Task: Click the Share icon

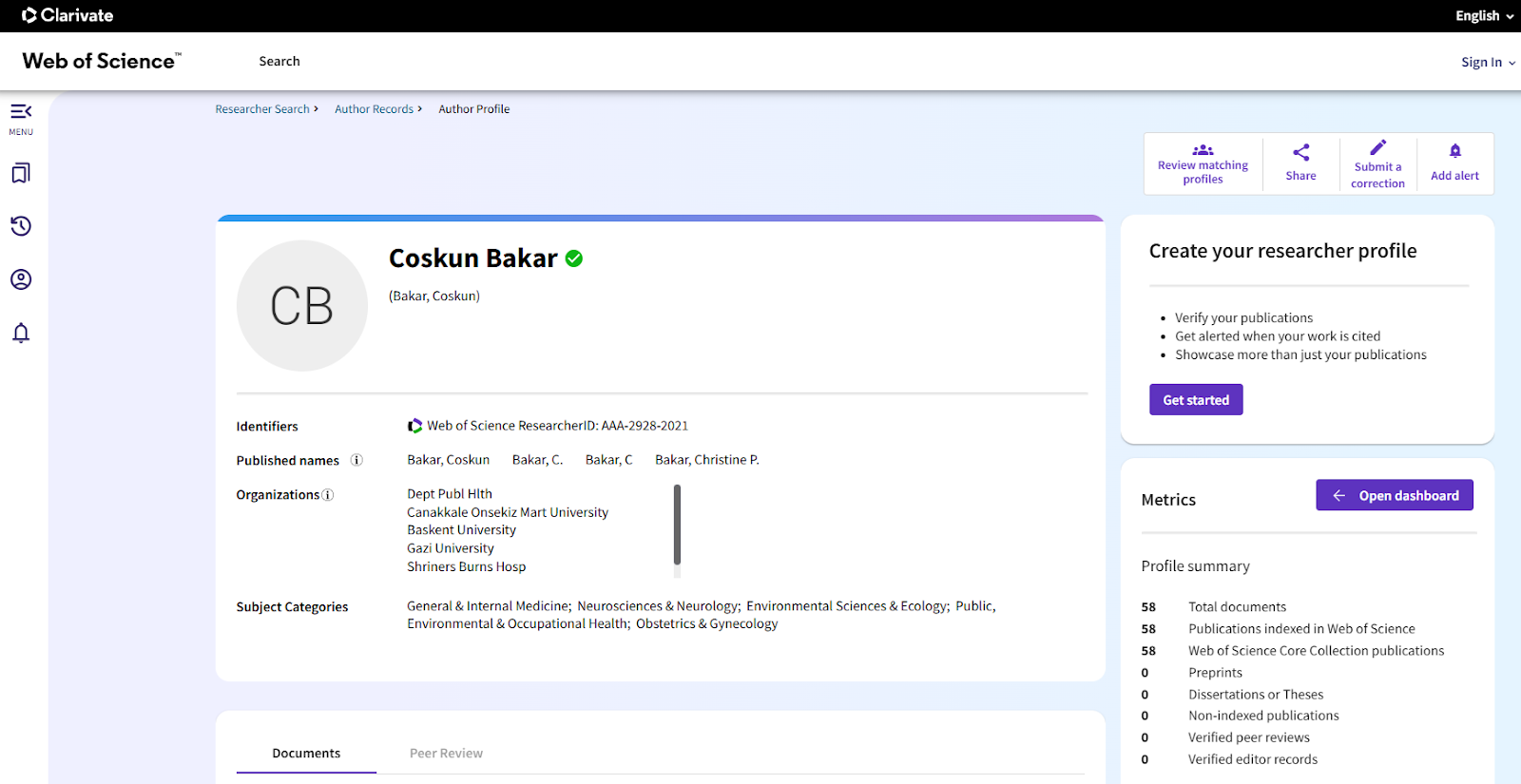Action: pyautogui.click(x=1301, y=152)
